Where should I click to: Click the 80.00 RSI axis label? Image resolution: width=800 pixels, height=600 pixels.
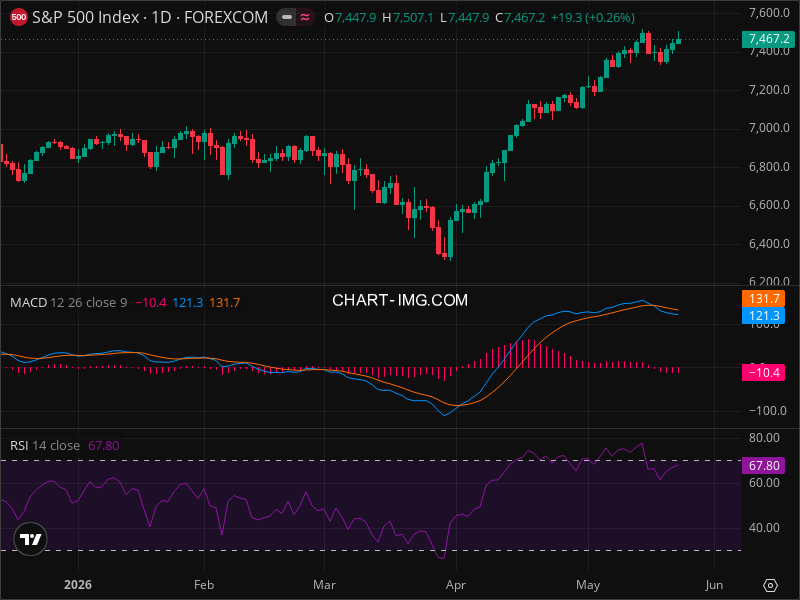pos(764,438)
